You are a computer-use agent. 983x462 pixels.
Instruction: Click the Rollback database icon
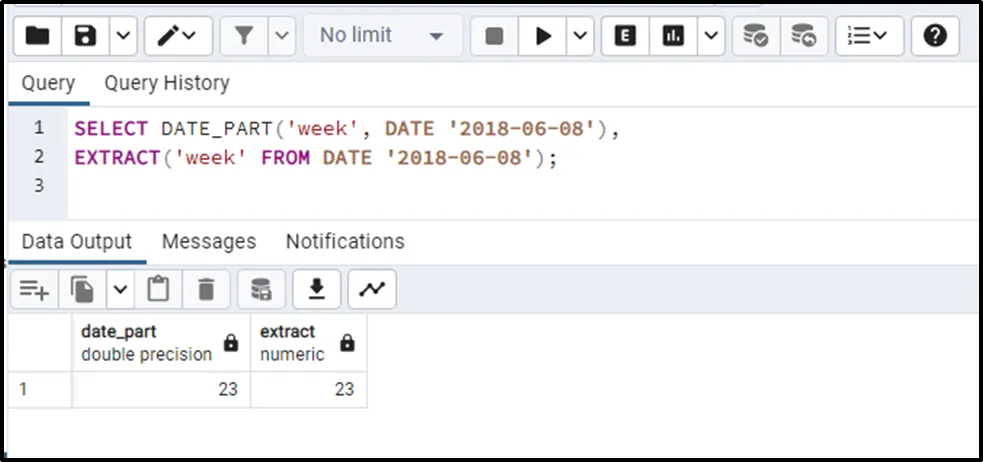pos(803,36)
